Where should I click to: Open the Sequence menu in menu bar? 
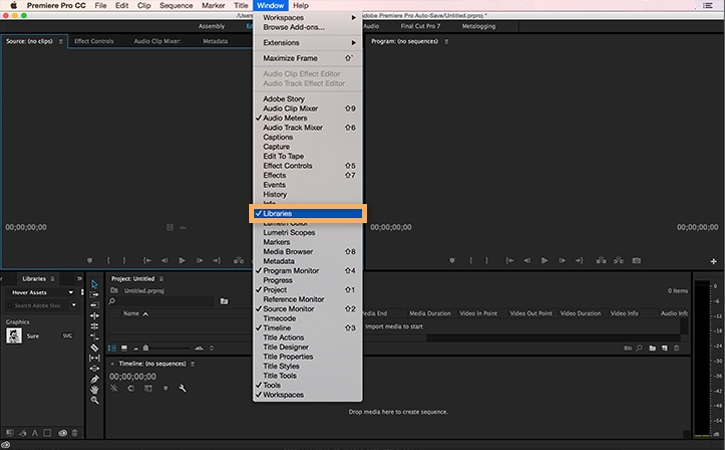point(176,6)
